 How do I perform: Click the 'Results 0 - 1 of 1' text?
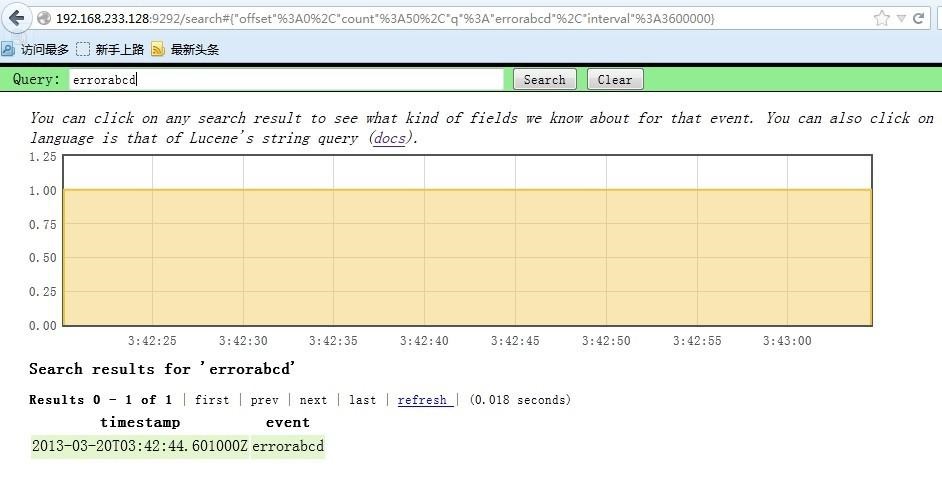(100, 400)
